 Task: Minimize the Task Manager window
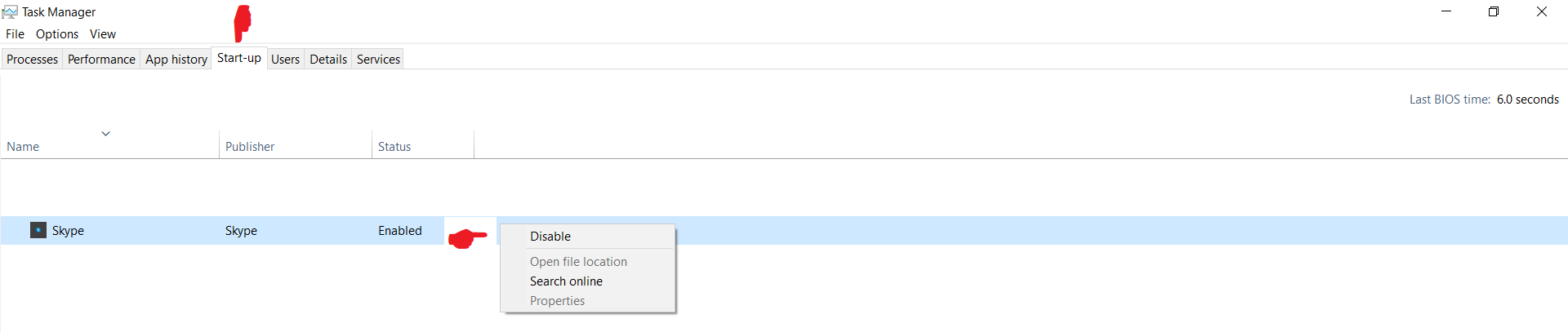1446,11
